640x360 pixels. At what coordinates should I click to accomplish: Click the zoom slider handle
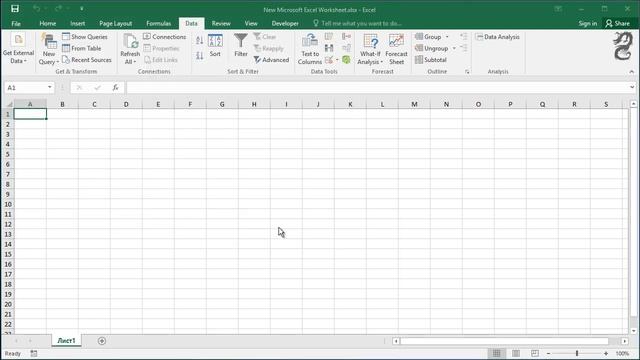577,353
